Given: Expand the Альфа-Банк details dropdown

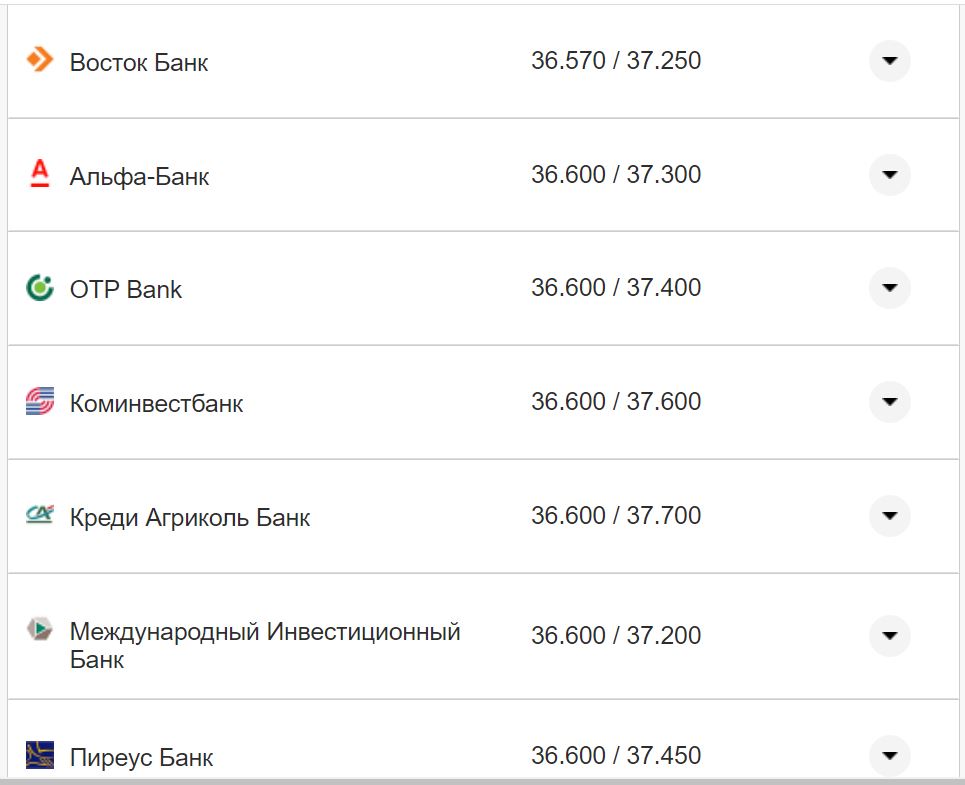Looking at the screenshot, I should [889, 176].
